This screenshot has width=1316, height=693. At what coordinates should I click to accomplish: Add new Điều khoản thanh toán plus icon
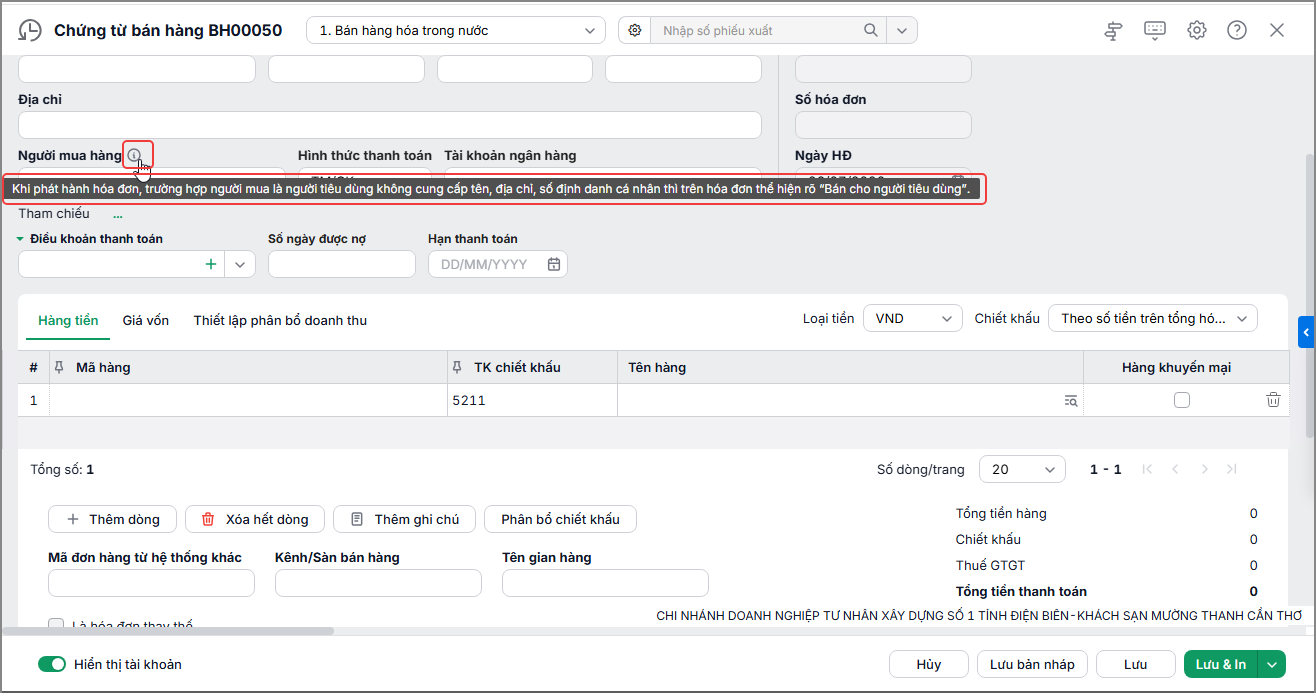pos(211,264)
